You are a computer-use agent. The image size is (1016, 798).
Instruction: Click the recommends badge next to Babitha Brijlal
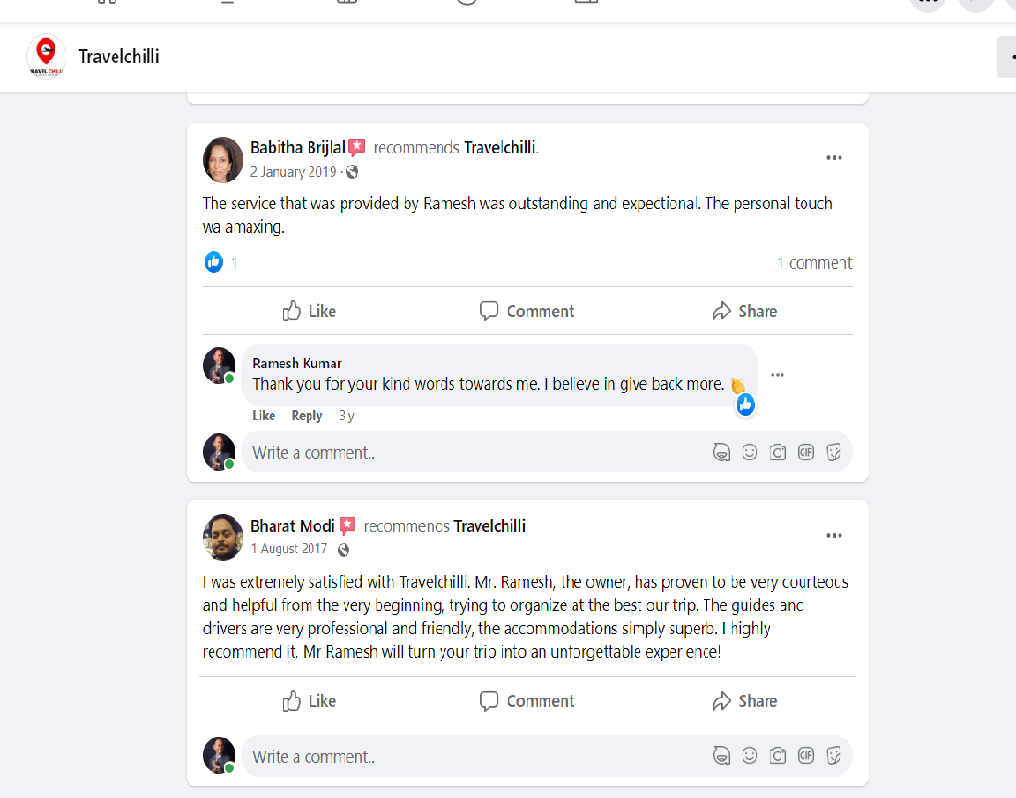click(357, 146)
